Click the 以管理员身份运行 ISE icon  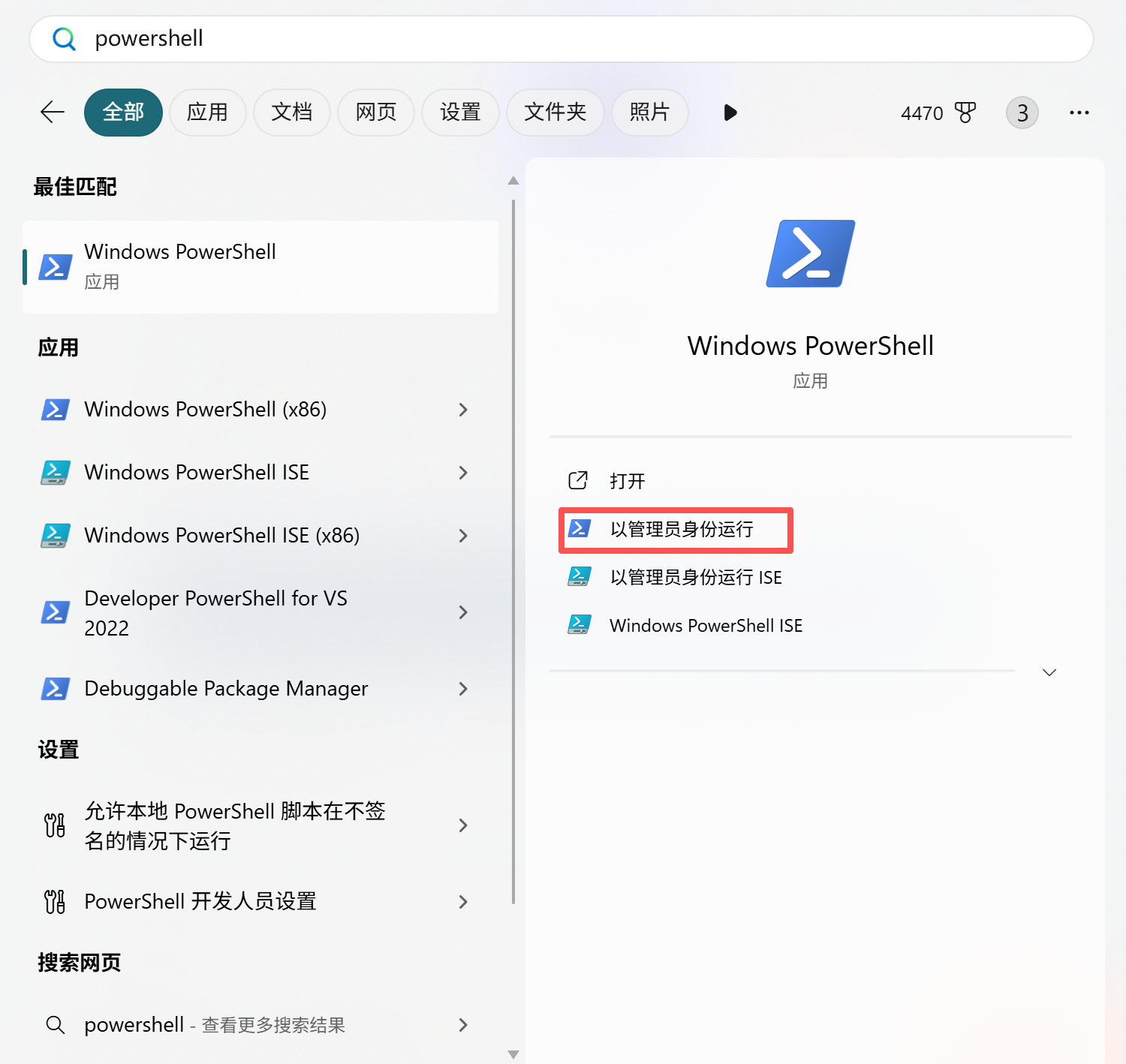point(580,576)
